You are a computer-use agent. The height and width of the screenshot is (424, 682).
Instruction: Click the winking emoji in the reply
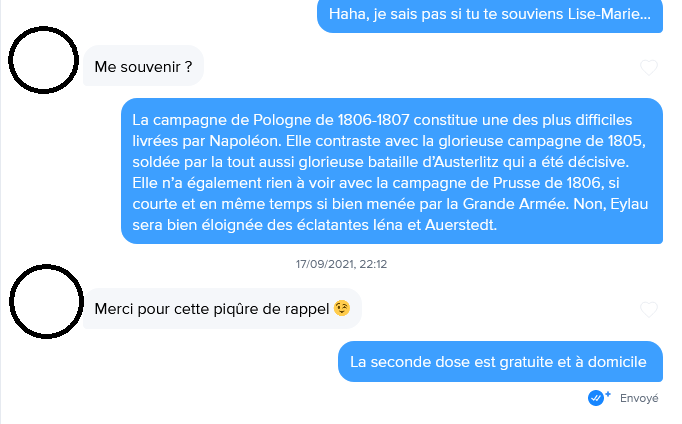coord(341,309)
